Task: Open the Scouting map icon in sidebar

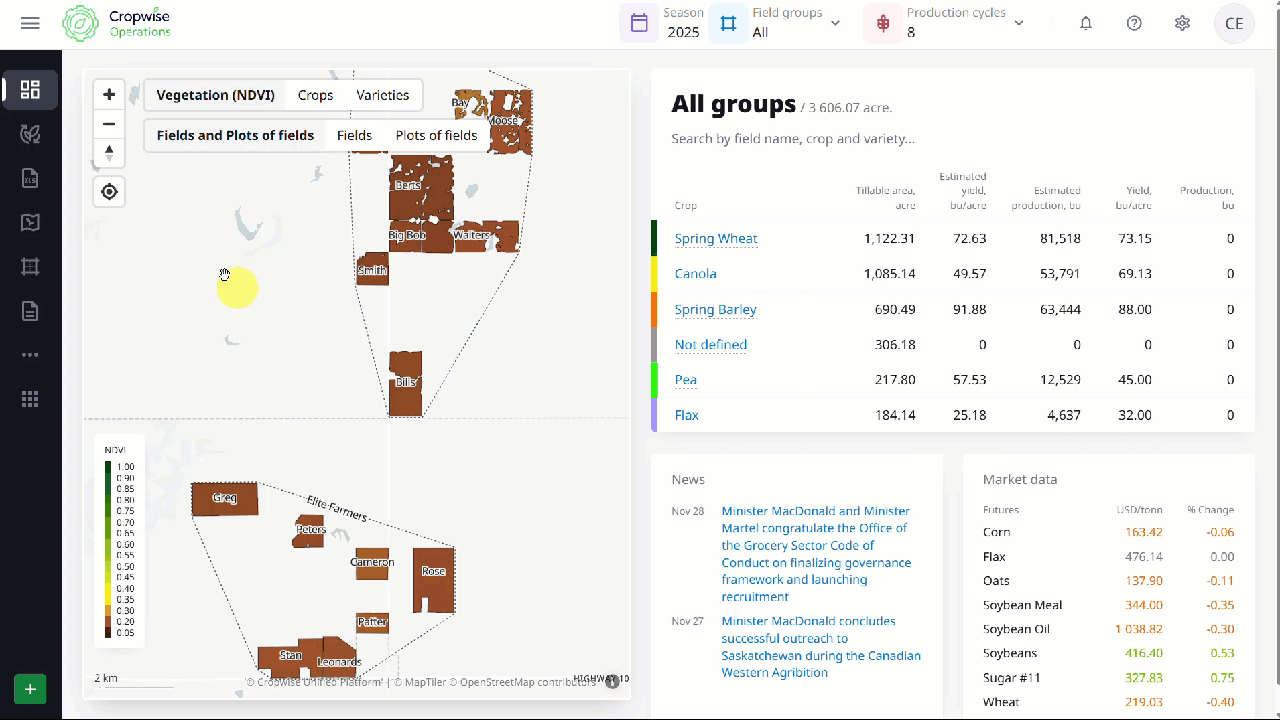Action: pyautogui.click(x=30, y=222)
